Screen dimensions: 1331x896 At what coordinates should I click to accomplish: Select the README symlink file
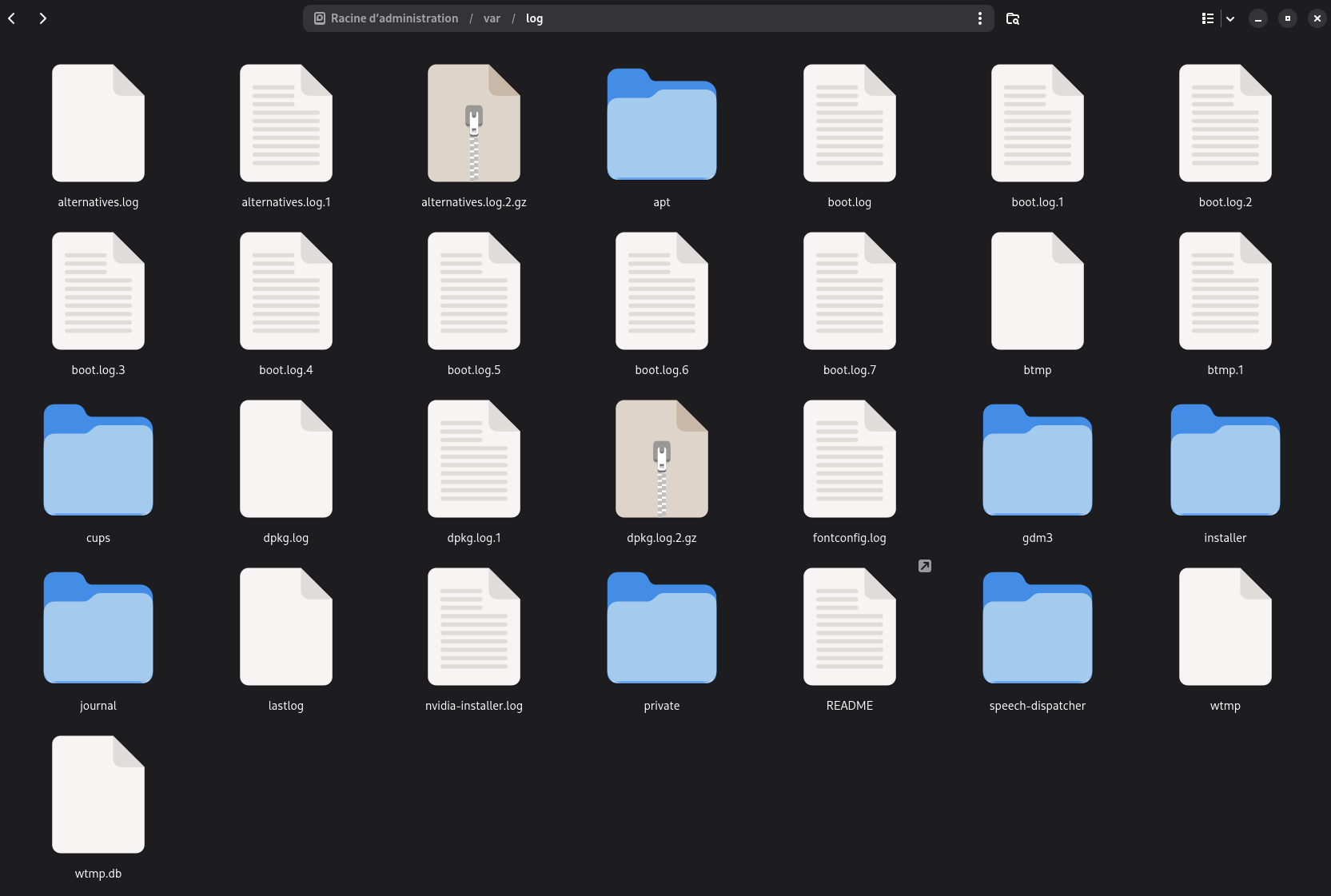[850, 627]
